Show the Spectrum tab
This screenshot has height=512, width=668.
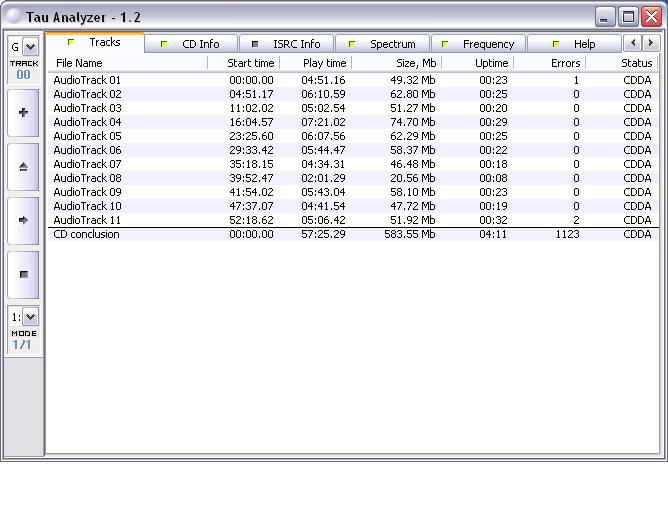coord(383,44)
